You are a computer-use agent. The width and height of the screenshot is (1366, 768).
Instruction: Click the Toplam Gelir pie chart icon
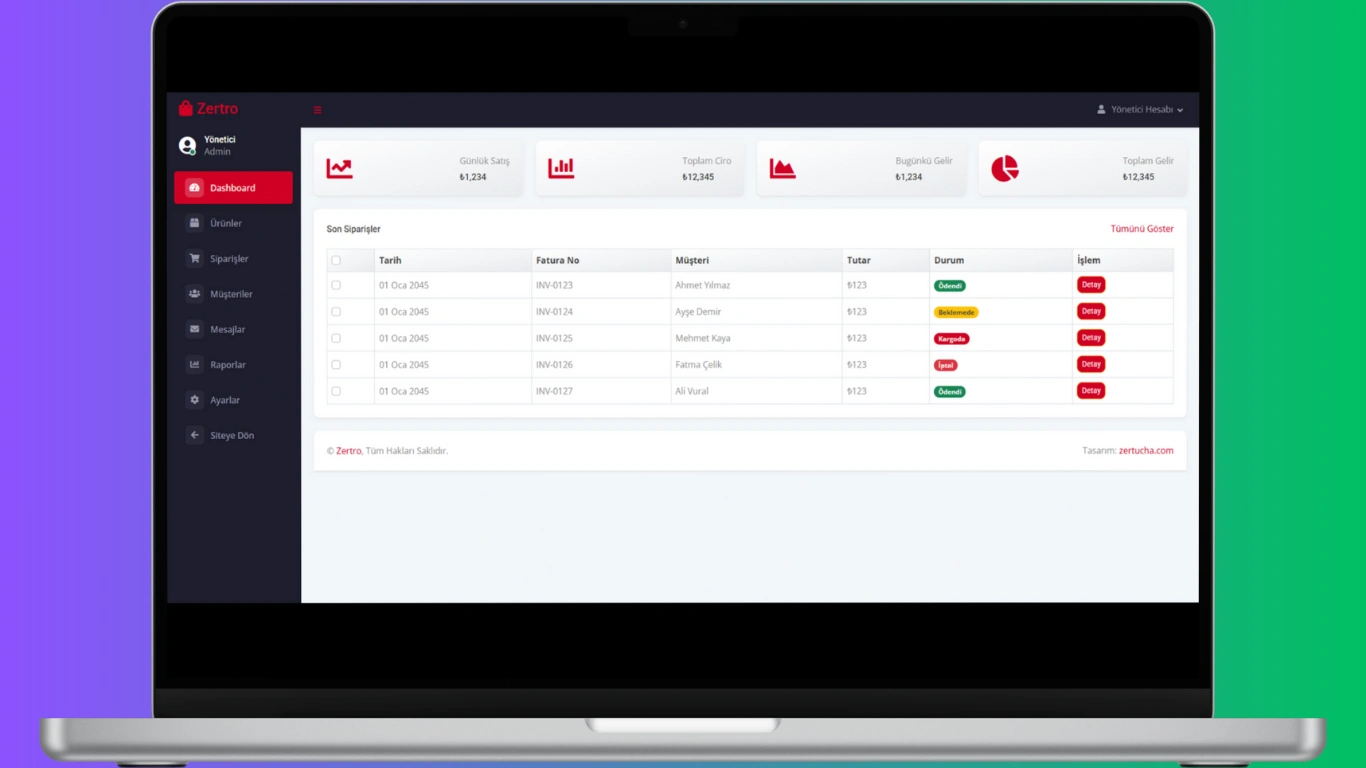coord(1004,169)
